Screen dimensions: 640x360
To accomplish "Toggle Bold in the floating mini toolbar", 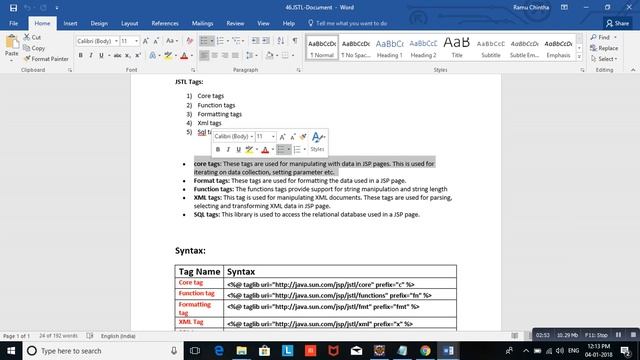I will click(218, 149).
